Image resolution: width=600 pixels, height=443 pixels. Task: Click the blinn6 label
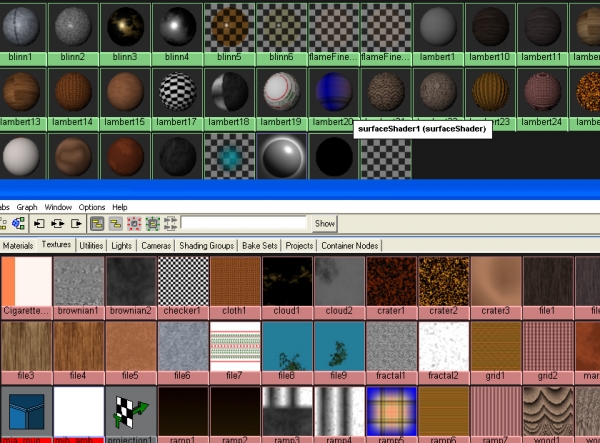(x=281, y=57)
